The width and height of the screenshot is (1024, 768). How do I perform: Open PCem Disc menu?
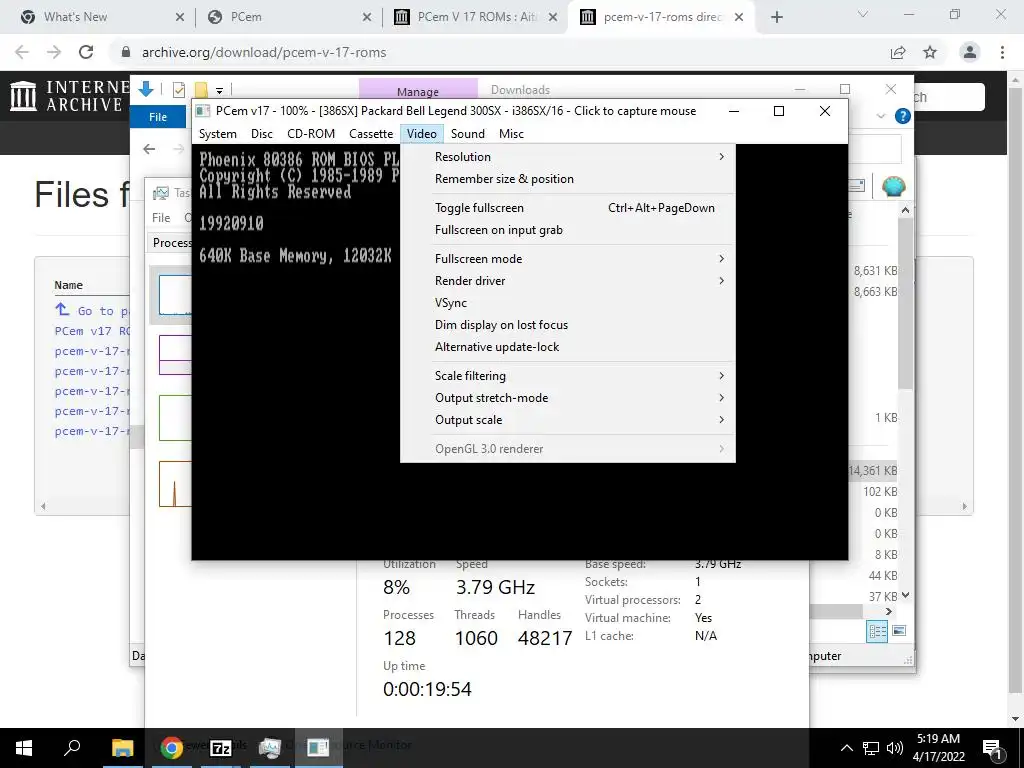pos(262,134)
